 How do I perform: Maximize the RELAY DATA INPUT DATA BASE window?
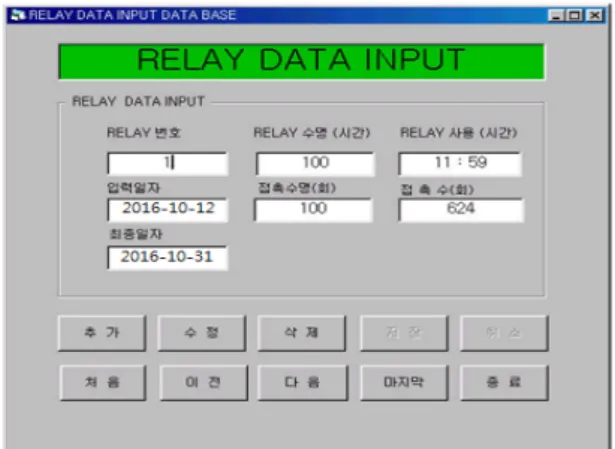pyautogui.click(x=575, y=16)
